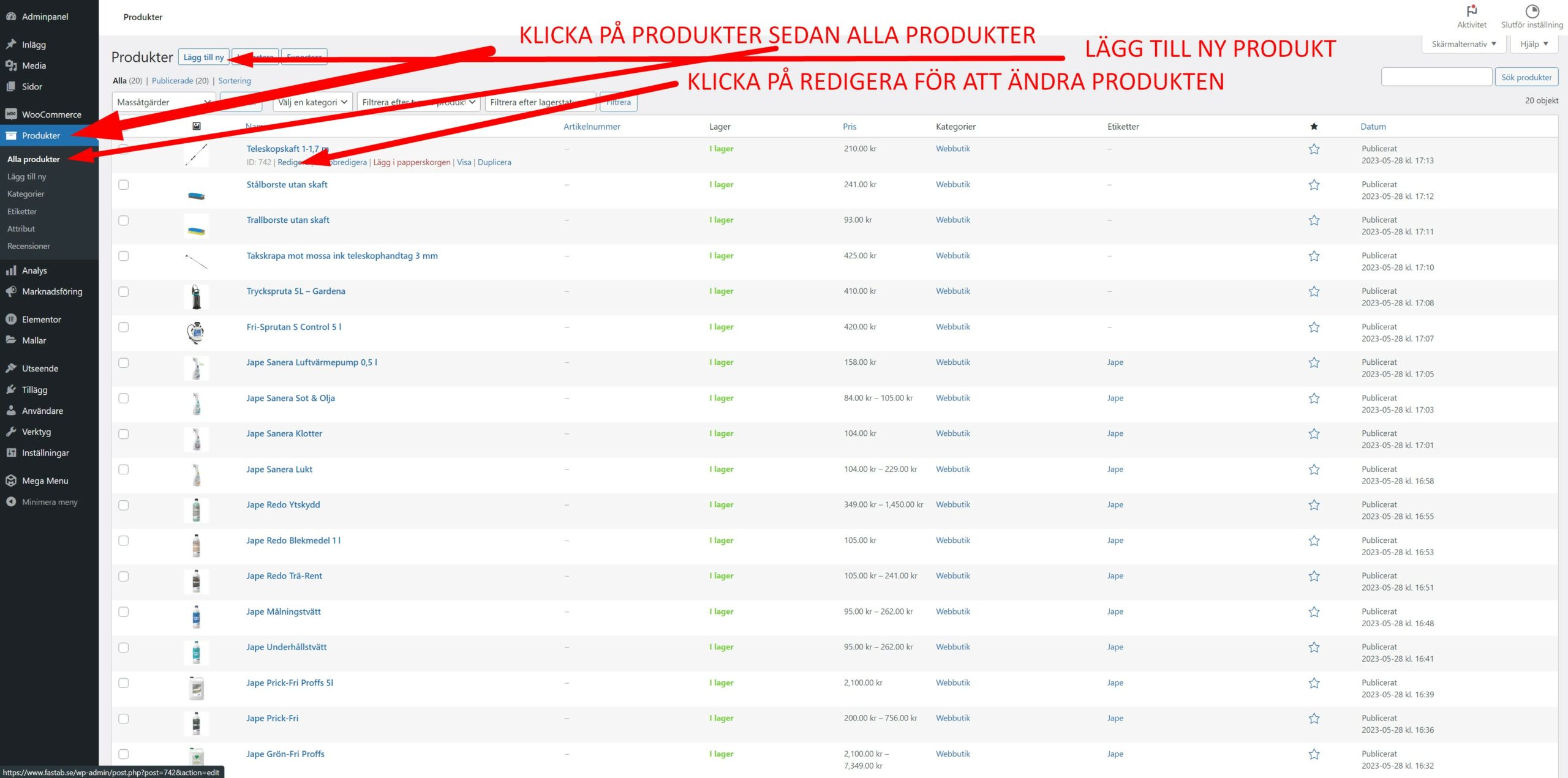The width and height of the screenshot is (1568, 778).
Task: Select checkbox for Tryckspruta 5L – Gardena
Action: [x=124, y=292]
